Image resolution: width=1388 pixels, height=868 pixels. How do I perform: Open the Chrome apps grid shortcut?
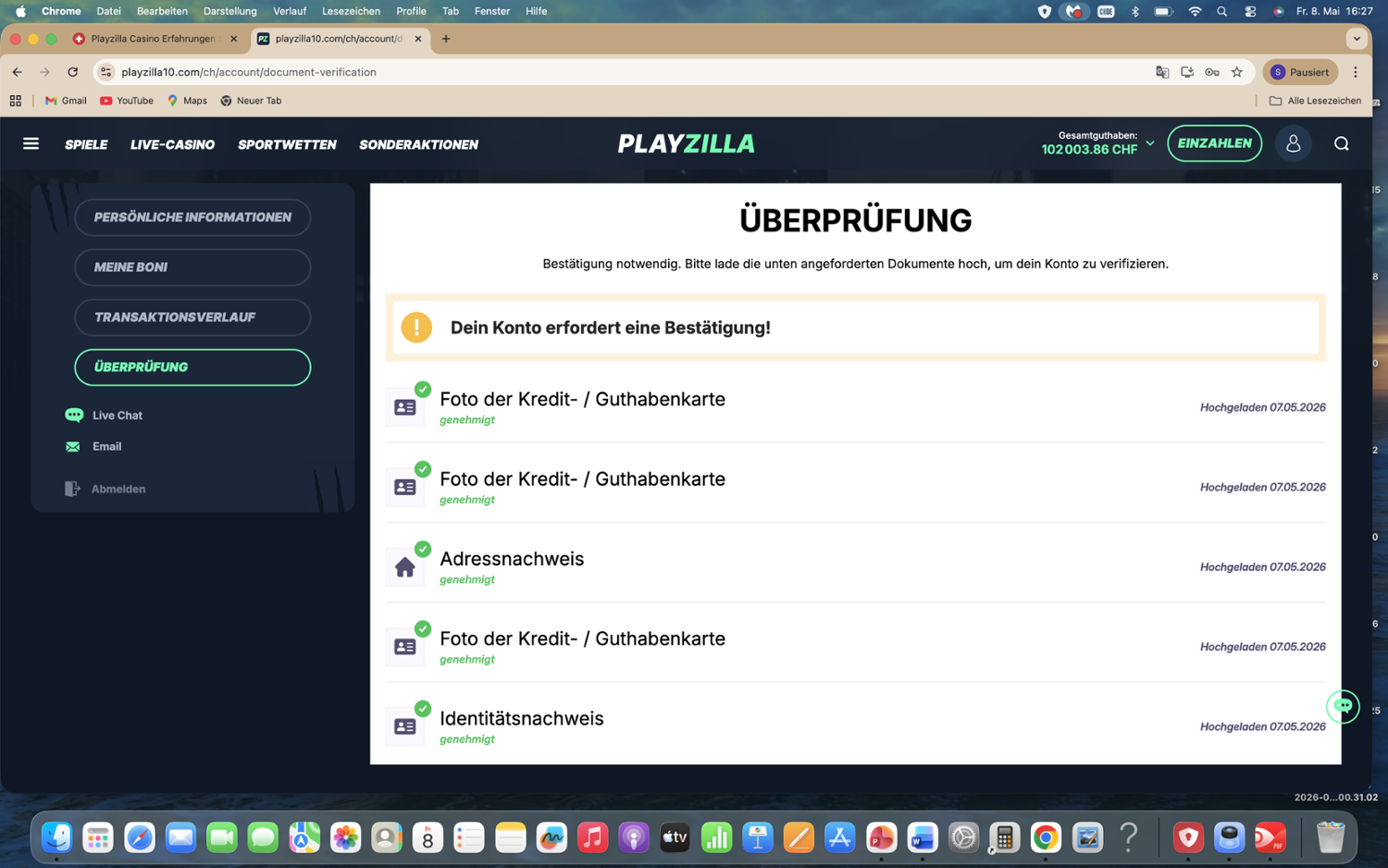[x=16, y=101]
